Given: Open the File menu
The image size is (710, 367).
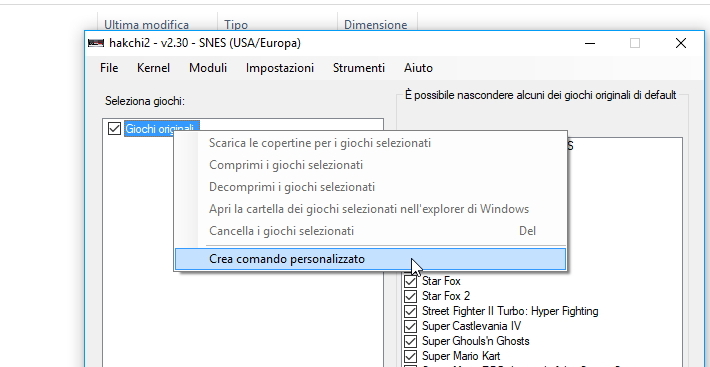Looking at the screenshot, I should pos(109,68).
